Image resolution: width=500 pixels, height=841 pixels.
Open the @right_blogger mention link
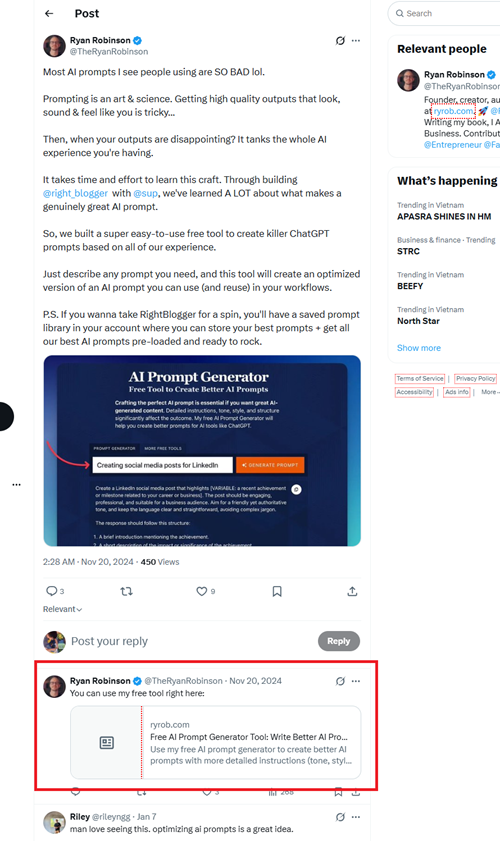(x=75, y=193)
